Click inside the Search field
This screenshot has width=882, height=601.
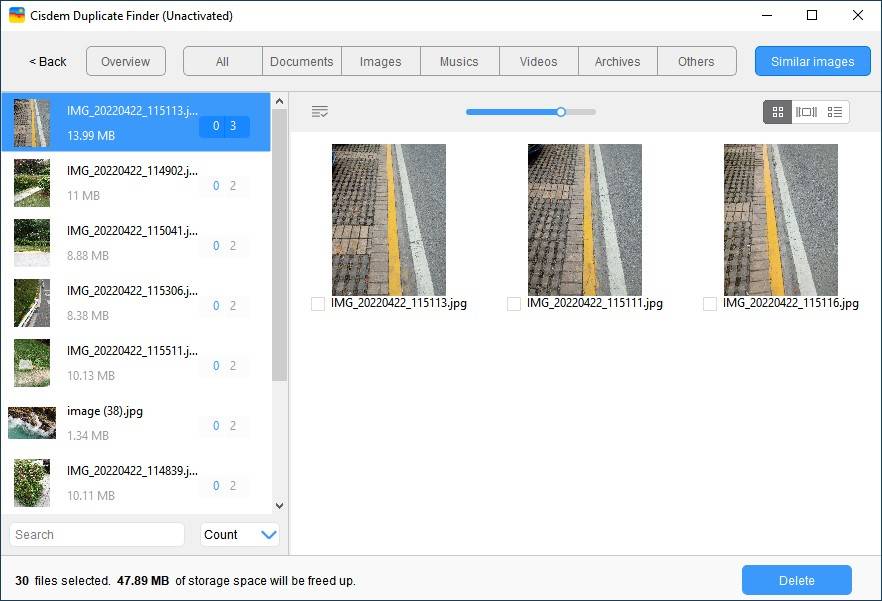tap(96, 534)
